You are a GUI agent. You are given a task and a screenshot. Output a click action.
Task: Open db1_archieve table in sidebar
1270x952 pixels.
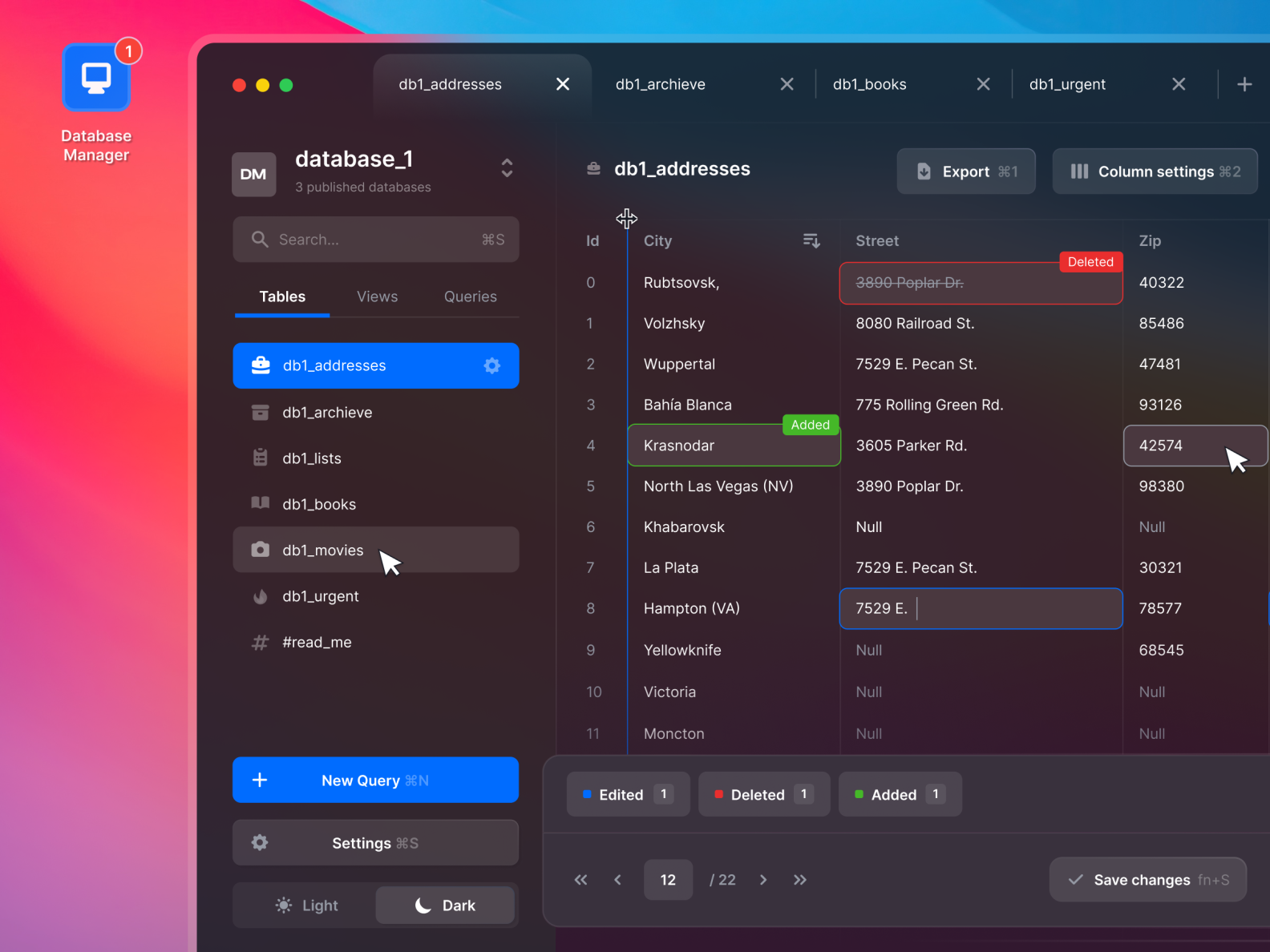tap(376, 412)
